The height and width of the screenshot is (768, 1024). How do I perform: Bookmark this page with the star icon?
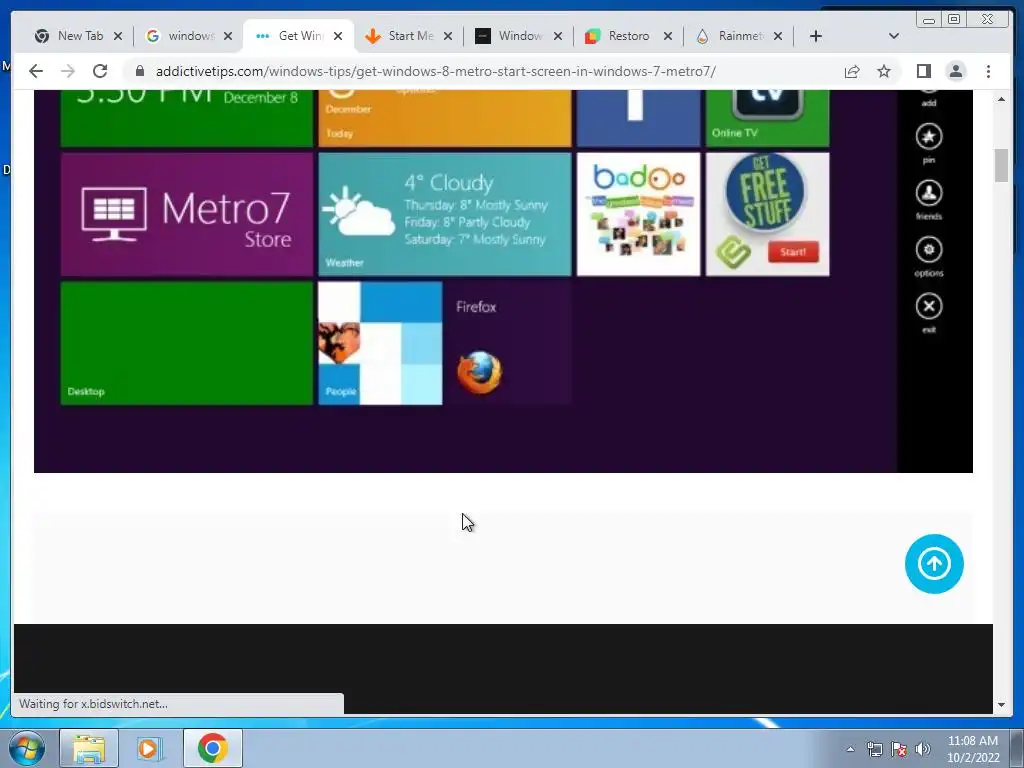point(884,71)
